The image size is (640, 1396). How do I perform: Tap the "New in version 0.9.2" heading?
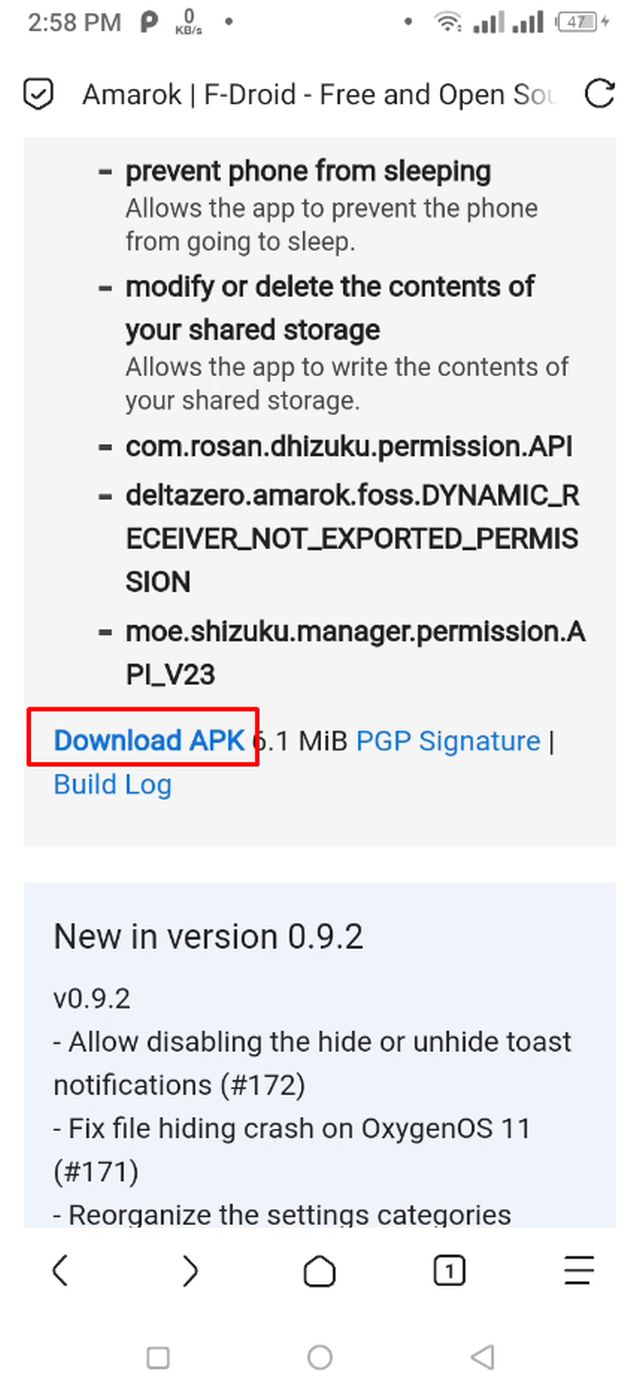pos(208,937)
